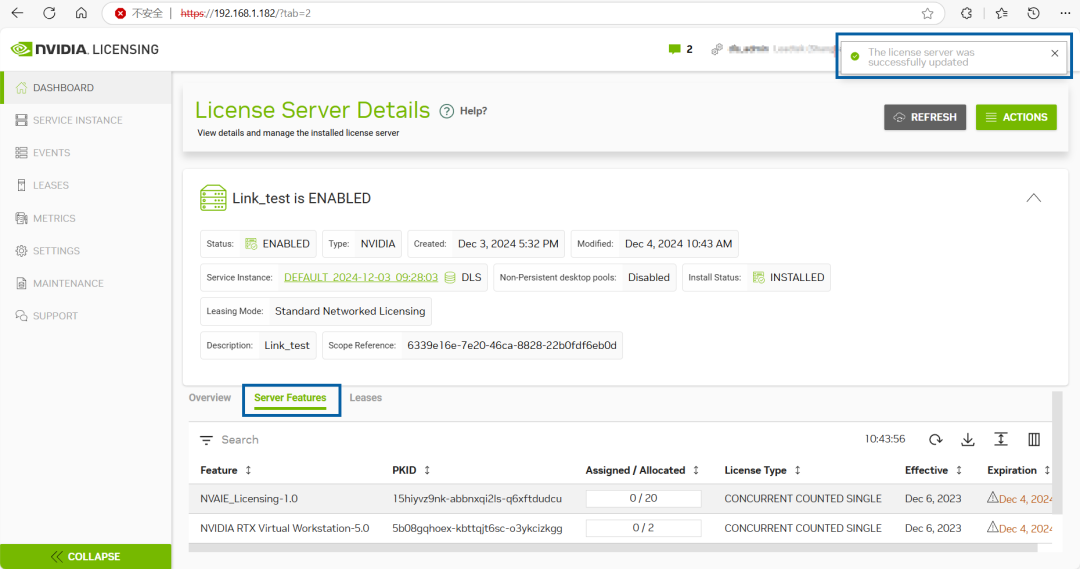1080x569 pixels.
Task: Open Leases in the sidebar
Action: [86, 185]
